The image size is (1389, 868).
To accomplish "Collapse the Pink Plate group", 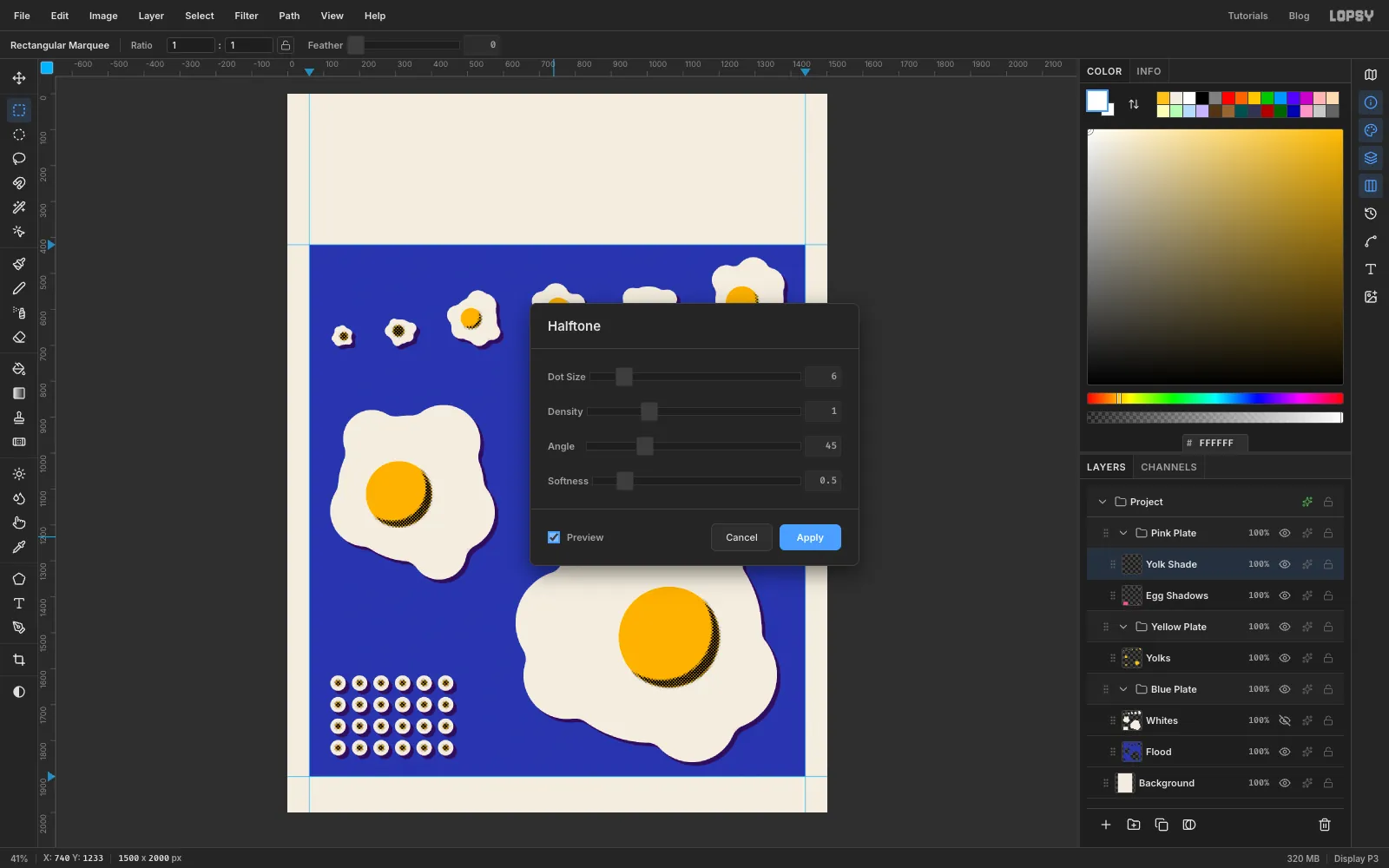I will tap(1123, 533).
